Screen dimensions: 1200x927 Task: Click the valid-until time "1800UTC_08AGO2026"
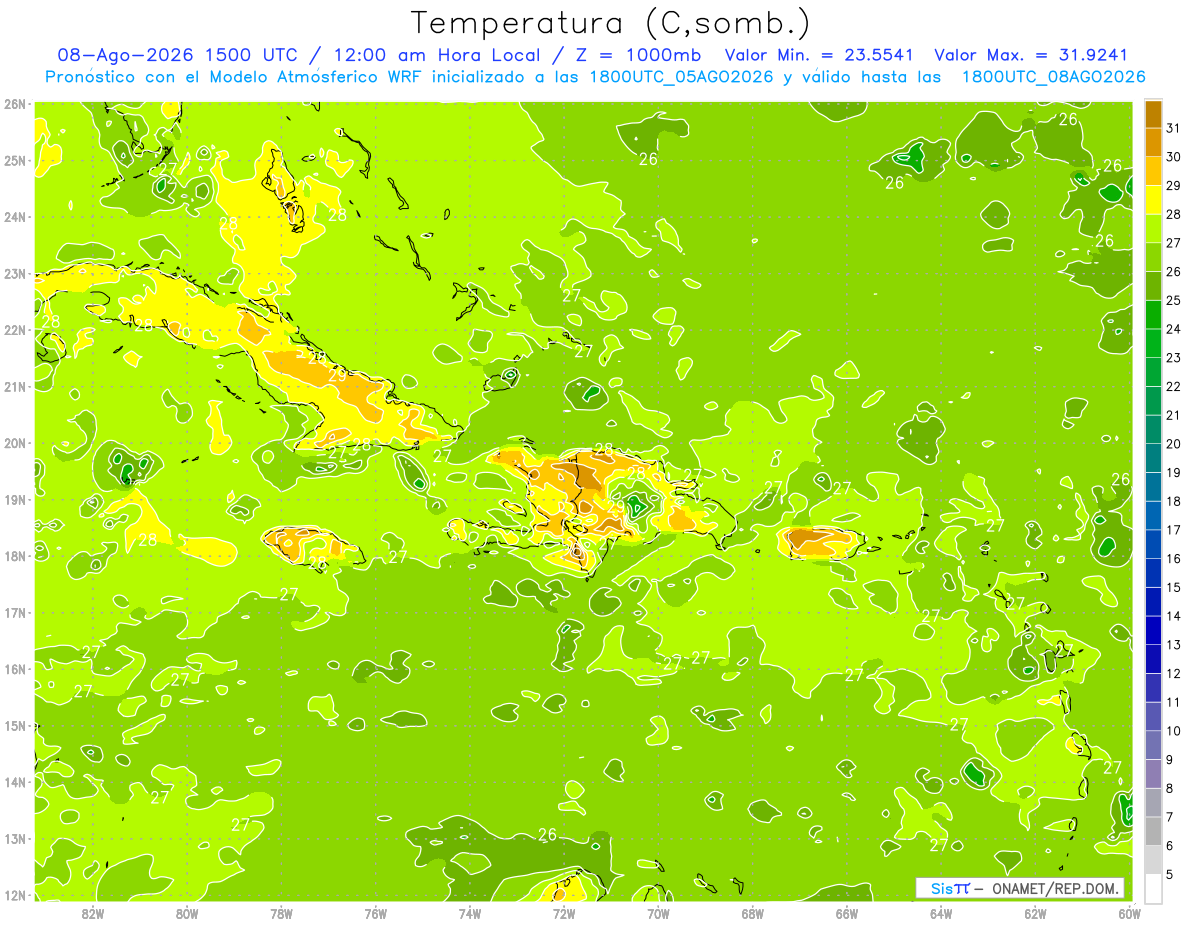1053,77
